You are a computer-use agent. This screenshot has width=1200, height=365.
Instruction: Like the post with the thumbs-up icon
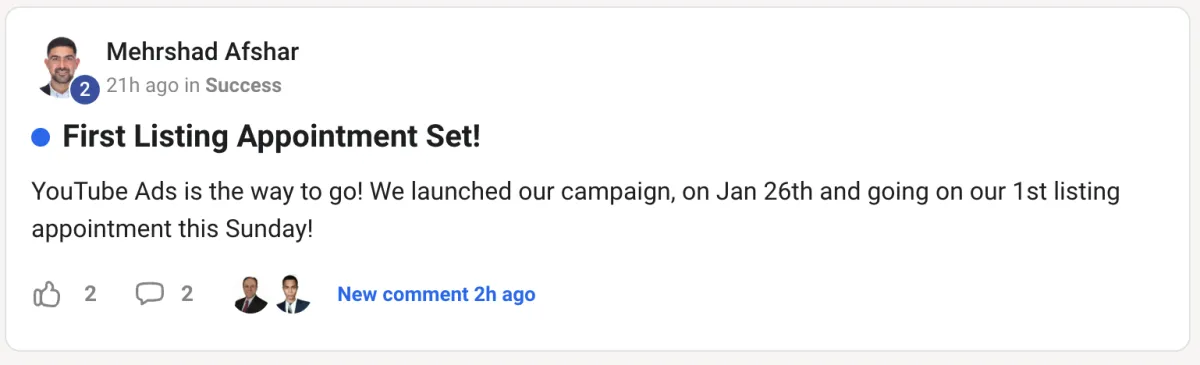click(x=47, y=294)
